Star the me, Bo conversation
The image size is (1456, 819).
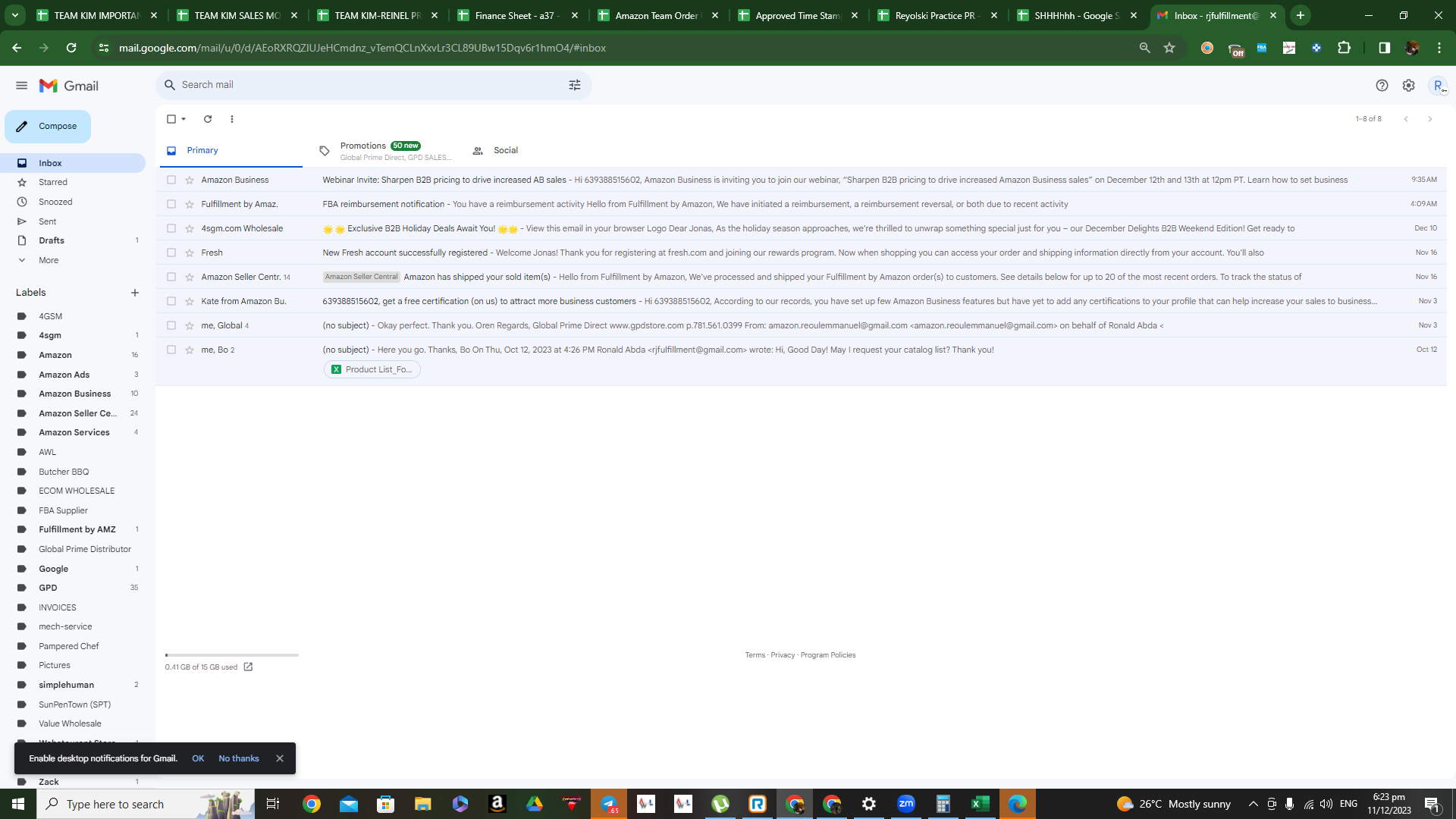190,350
